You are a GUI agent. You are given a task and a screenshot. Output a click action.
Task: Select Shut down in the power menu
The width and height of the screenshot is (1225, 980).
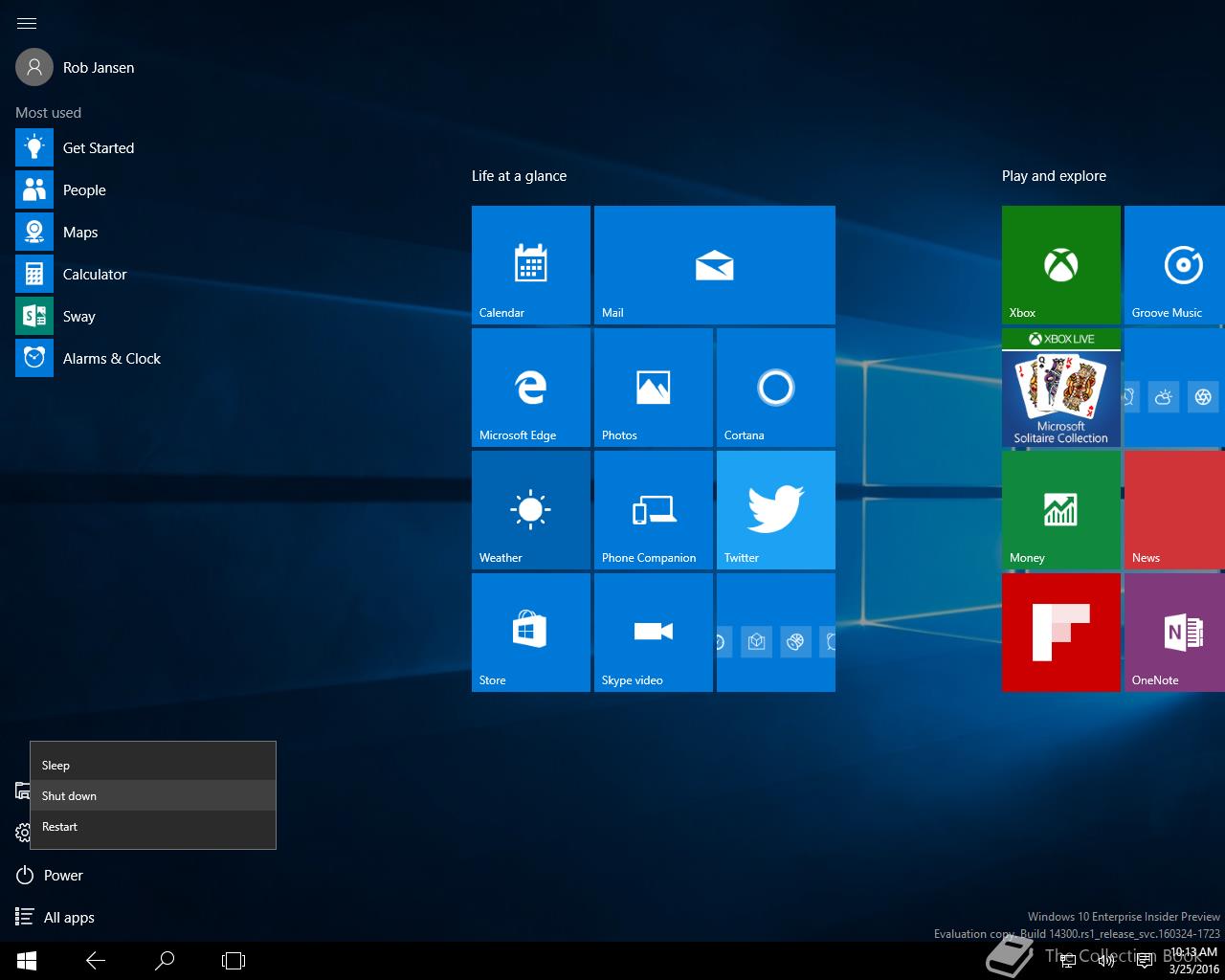coord(153,795)
